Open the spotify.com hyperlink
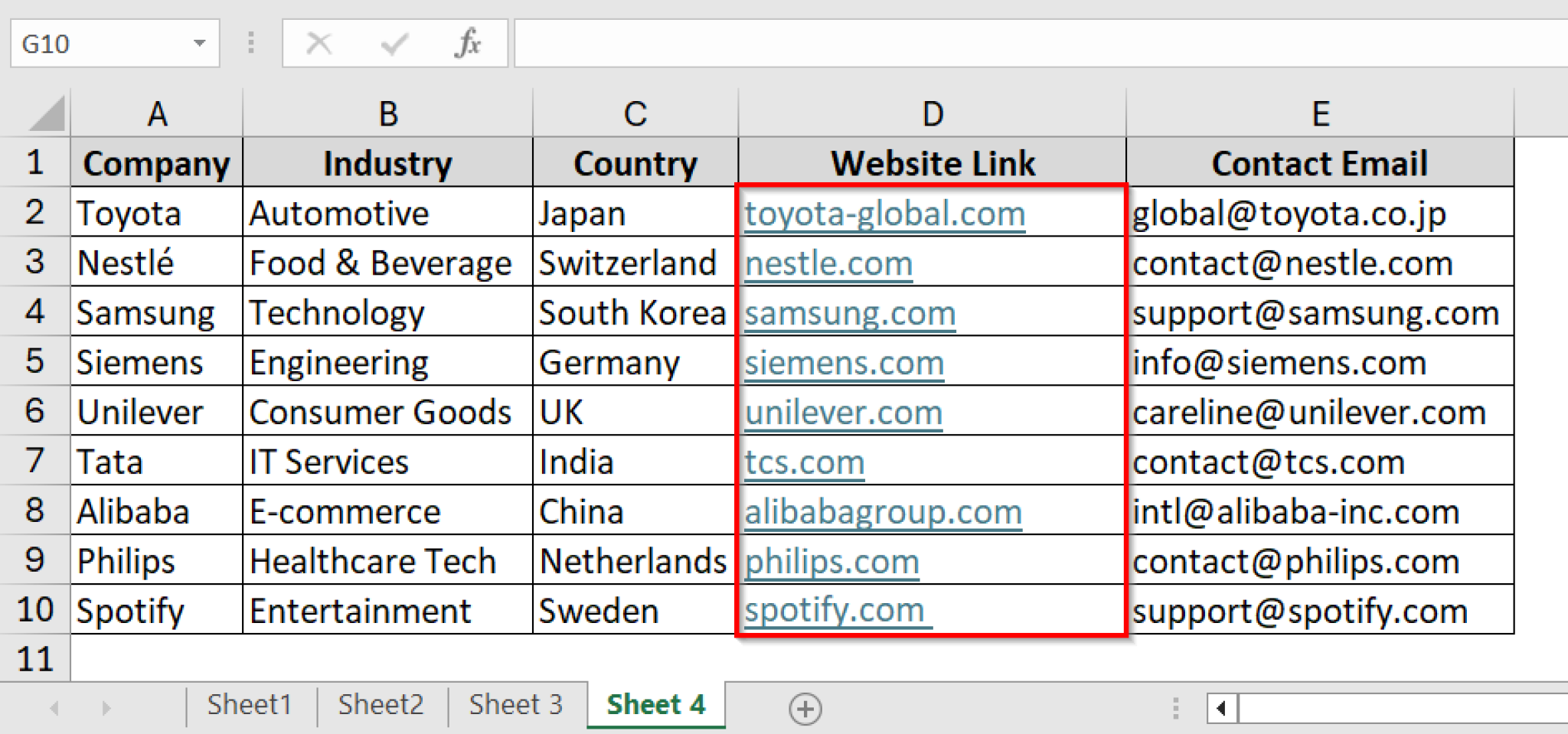 click(835, 609)
